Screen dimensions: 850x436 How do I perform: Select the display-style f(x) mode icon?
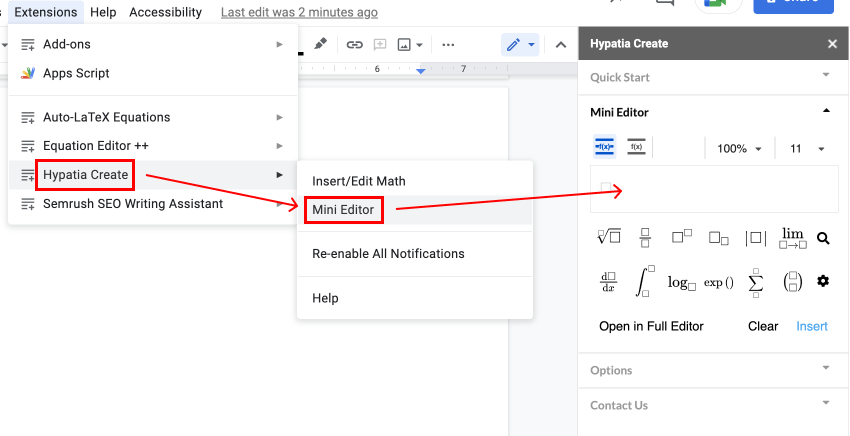[604, 147]
